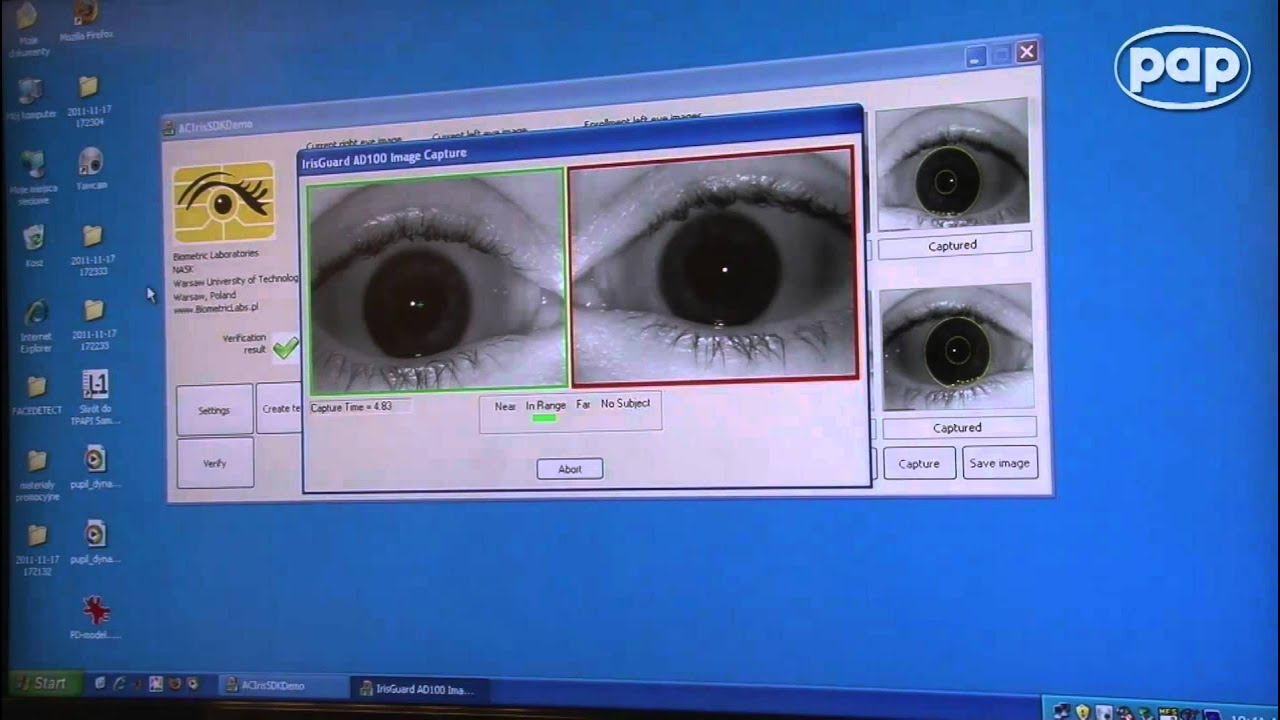
Task: Click the ACIrisSDKDemo window title text
Action: [216, 125]
